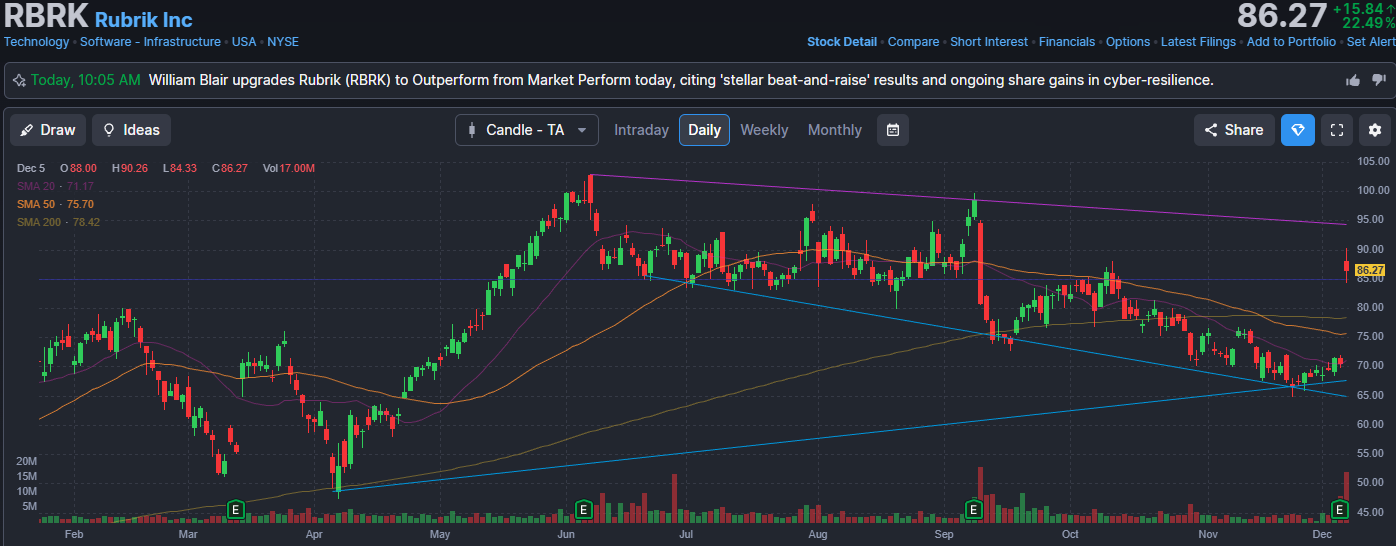This screenshot has height=546, width=1396.
Task: Click the December earnings E marker
Action: click(1340, 510)
